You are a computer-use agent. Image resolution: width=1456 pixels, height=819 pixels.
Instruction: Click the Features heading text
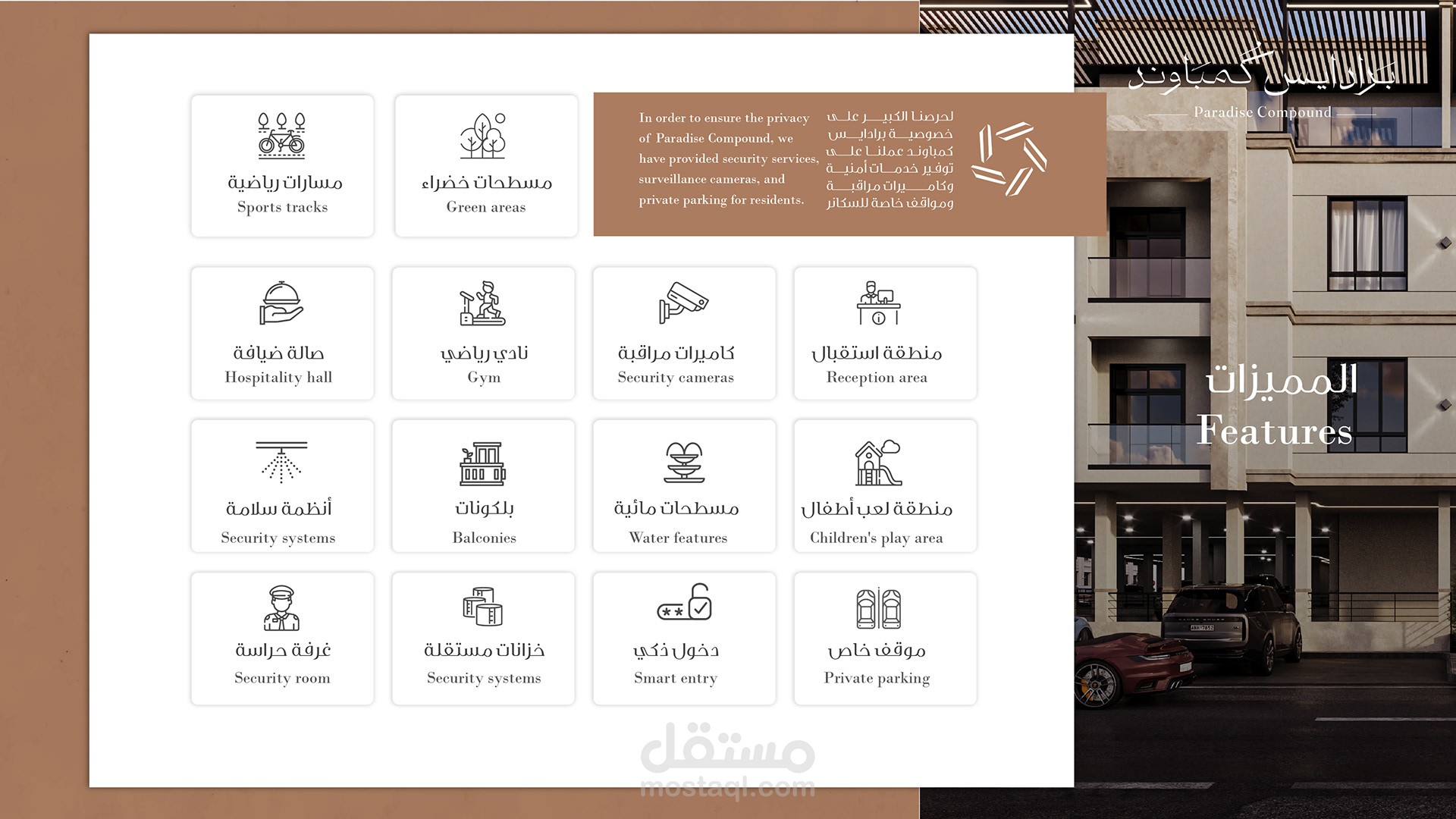click(x=1275, y=430)
